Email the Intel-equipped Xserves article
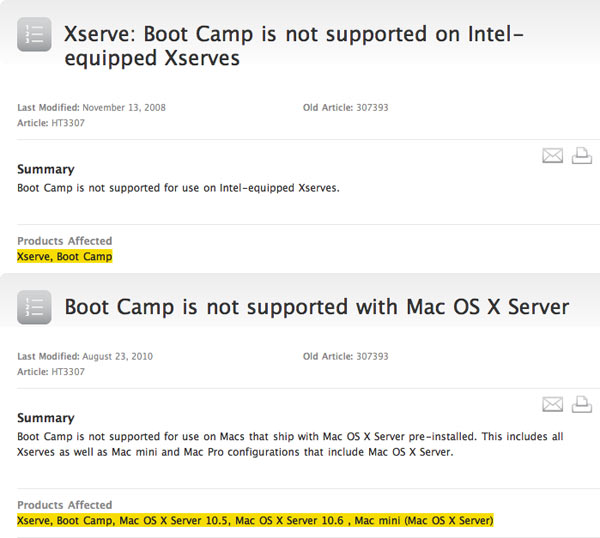The width and height of the screenshot is (600, 538). click(552, 156)
